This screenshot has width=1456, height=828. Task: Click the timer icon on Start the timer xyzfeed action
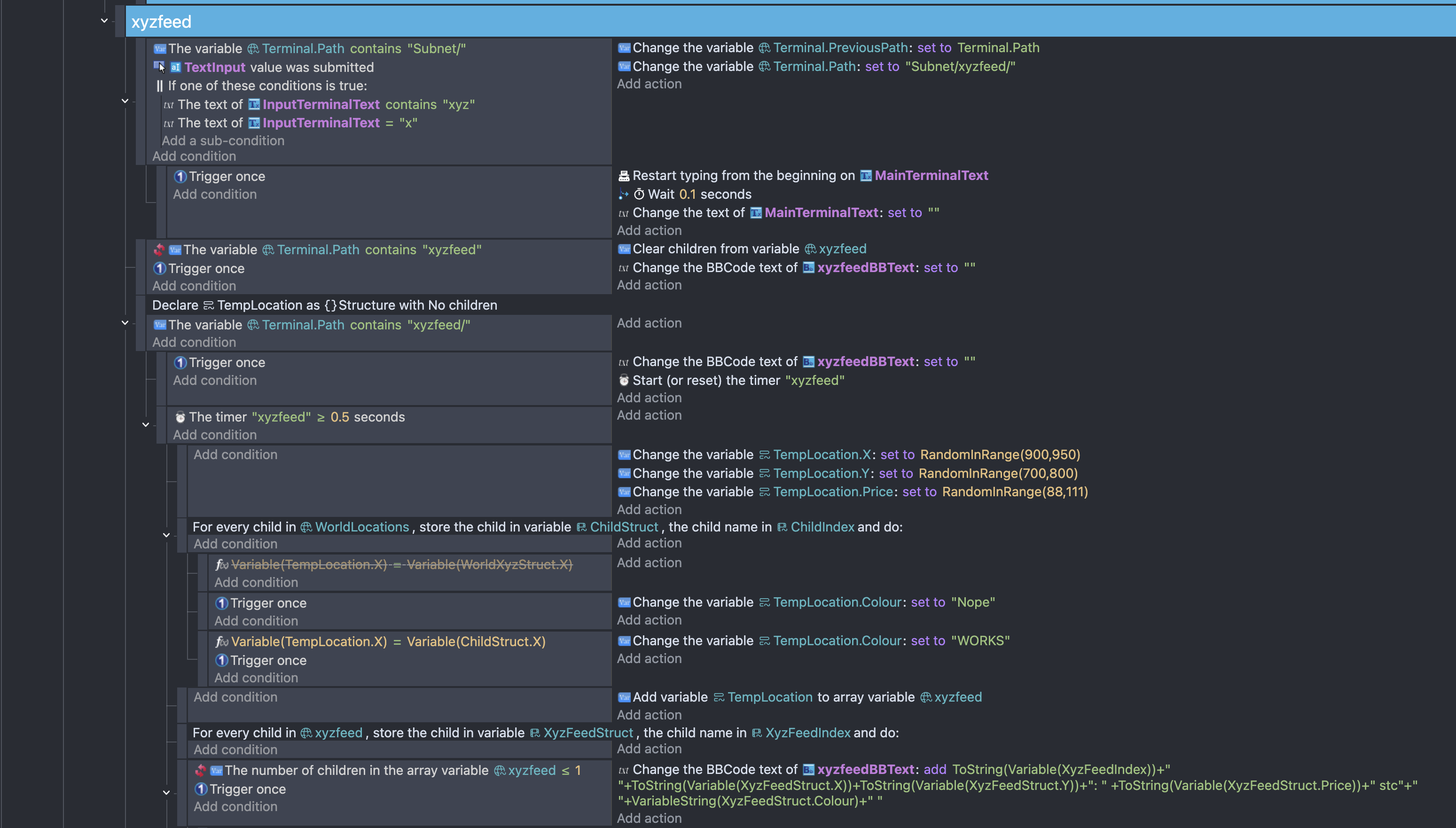click(624, 381)
